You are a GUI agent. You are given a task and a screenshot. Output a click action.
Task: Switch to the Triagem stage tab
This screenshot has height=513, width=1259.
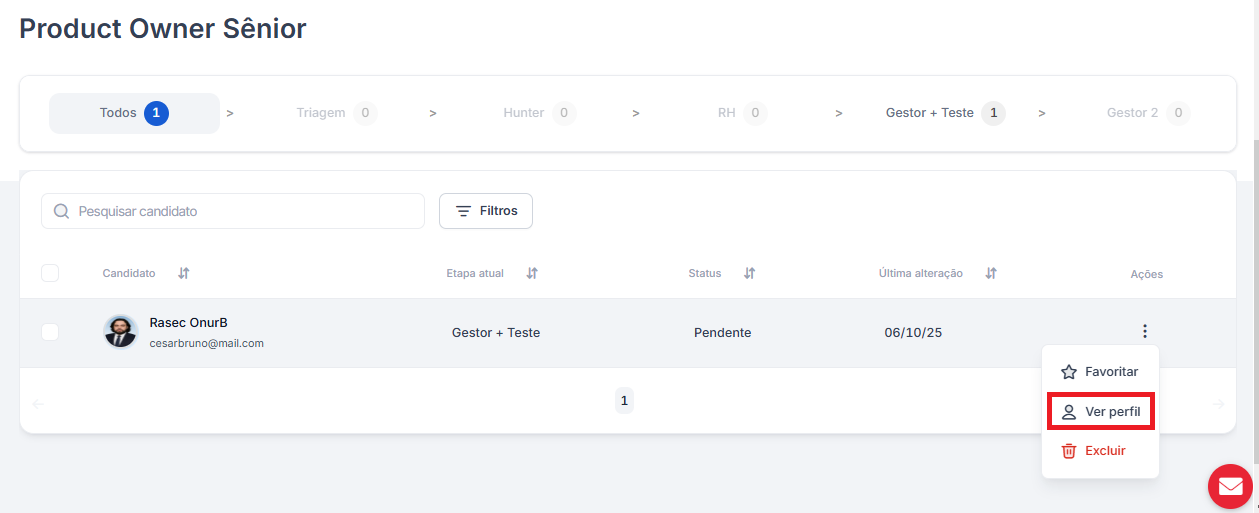(x=336, y=113)
